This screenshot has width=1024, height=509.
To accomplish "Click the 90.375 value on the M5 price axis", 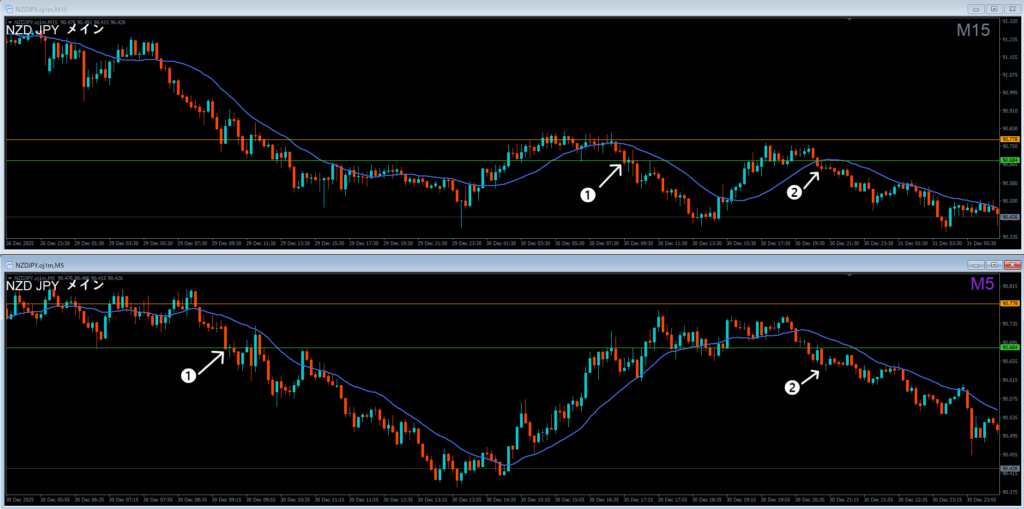I will click(1010, 492).
